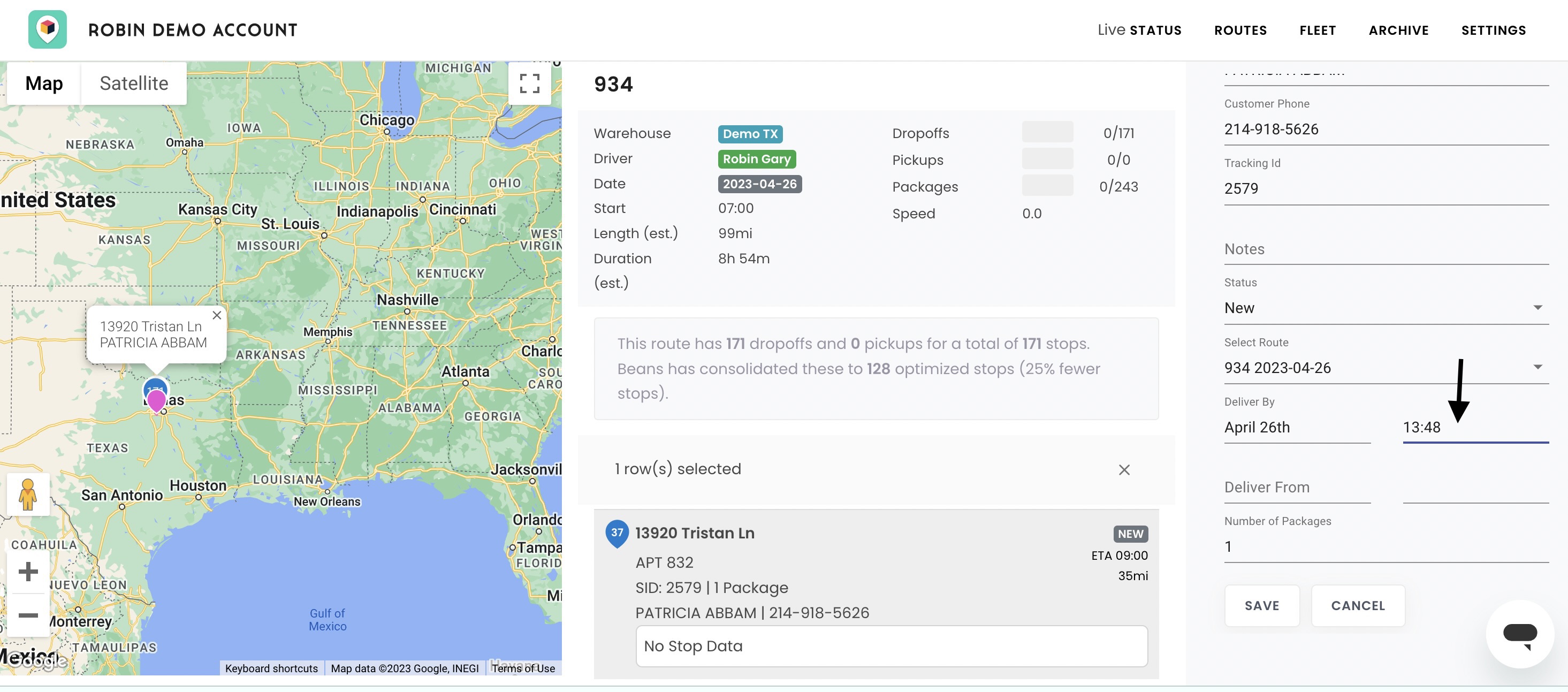Viewport: 1568px width, 692px height.
Task: Click the ETA 09:00 text
Action: click(x=1120, y=556)
